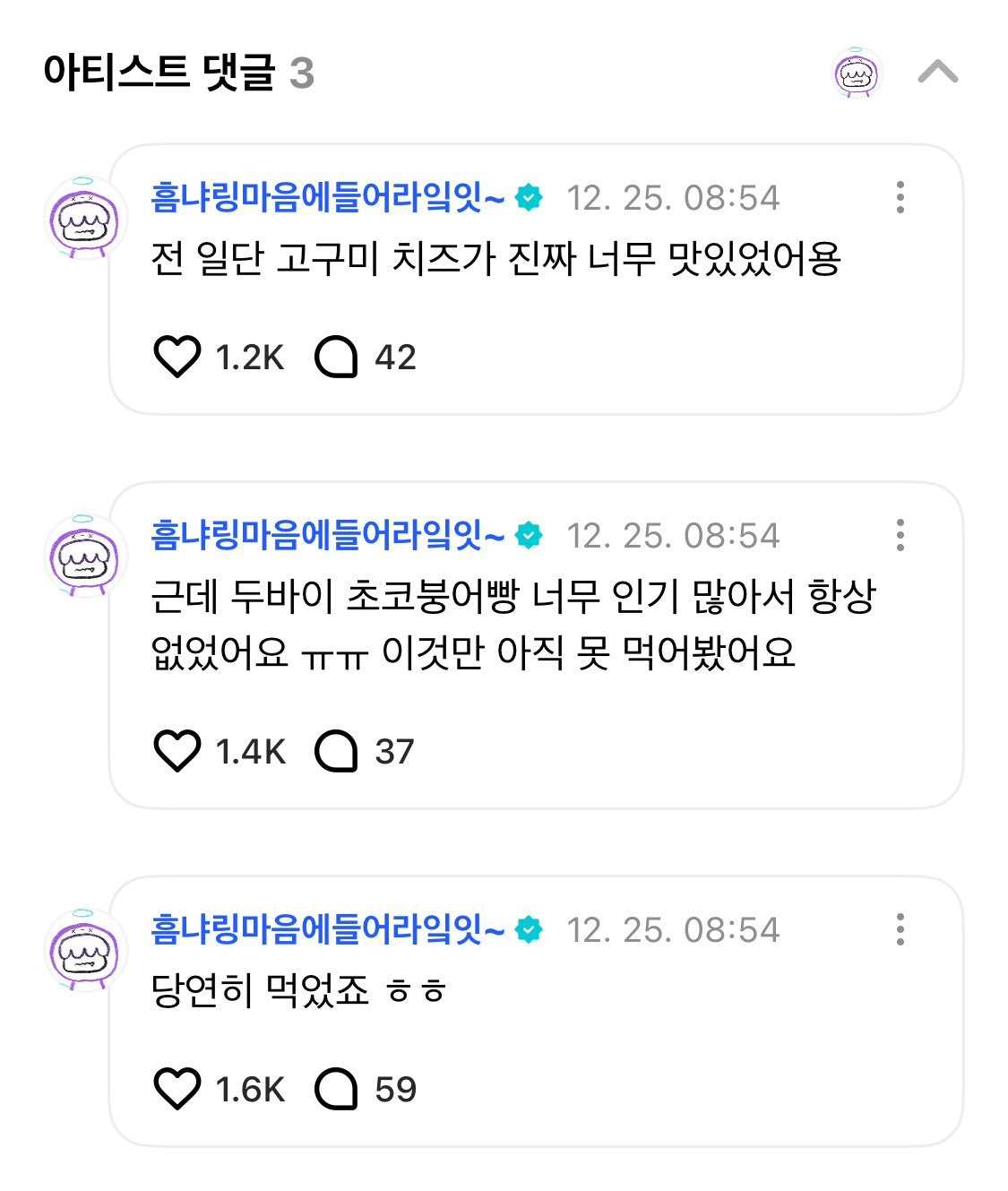Open more options for third comment
The image size is (1008, 1191).
(x=900, y=929)
